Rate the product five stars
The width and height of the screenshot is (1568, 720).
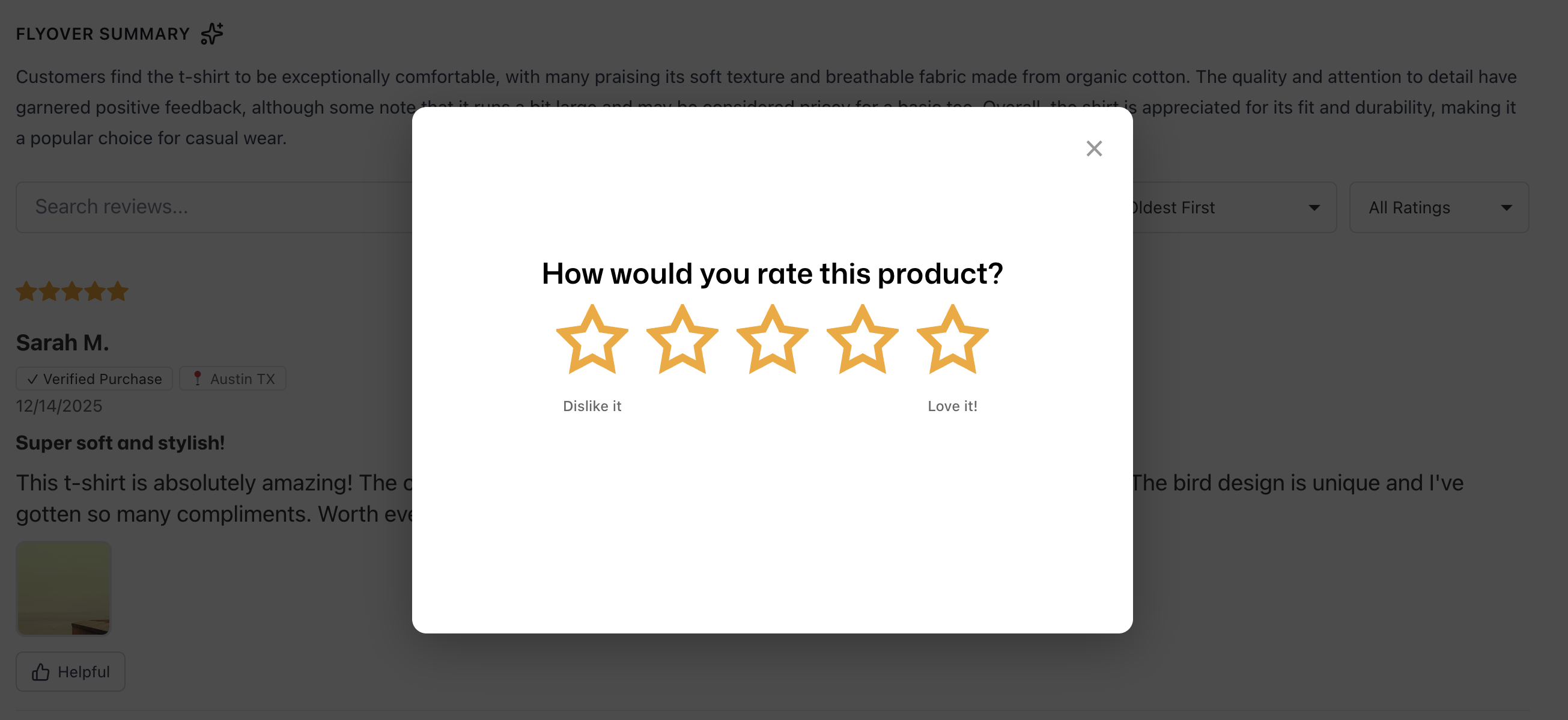tap(952, 340)
